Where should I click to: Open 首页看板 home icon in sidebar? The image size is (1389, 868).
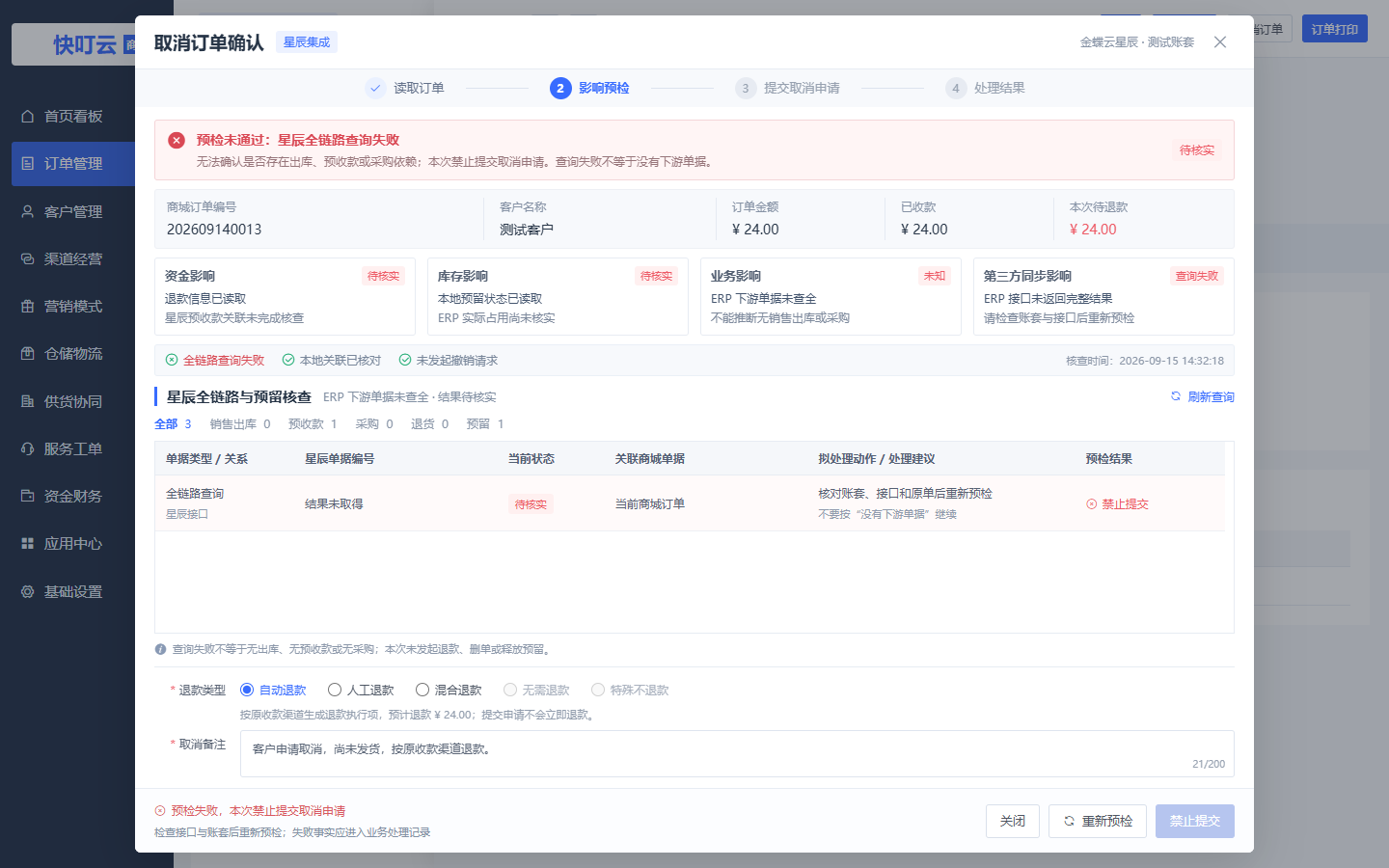28,116
